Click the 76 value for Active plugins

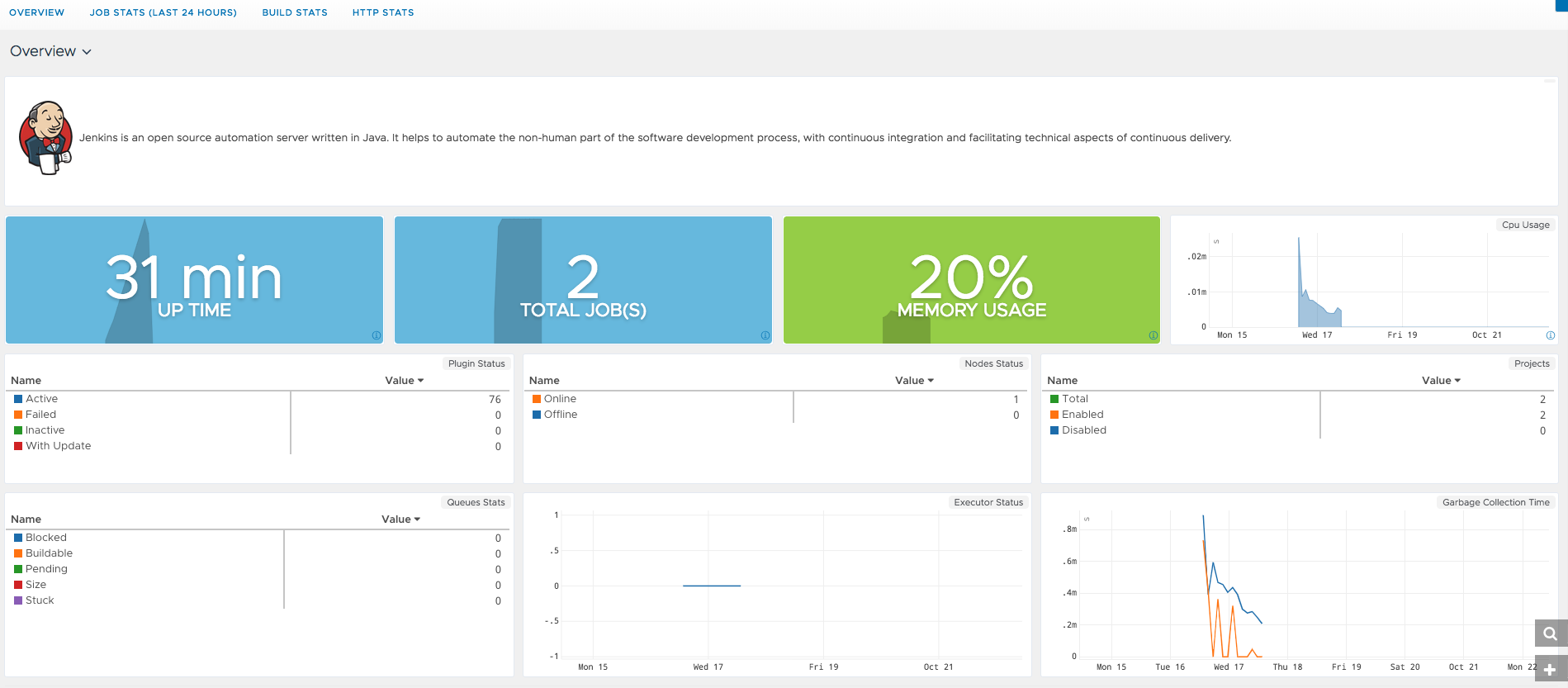pyautogui.click(x=495, y=400)
